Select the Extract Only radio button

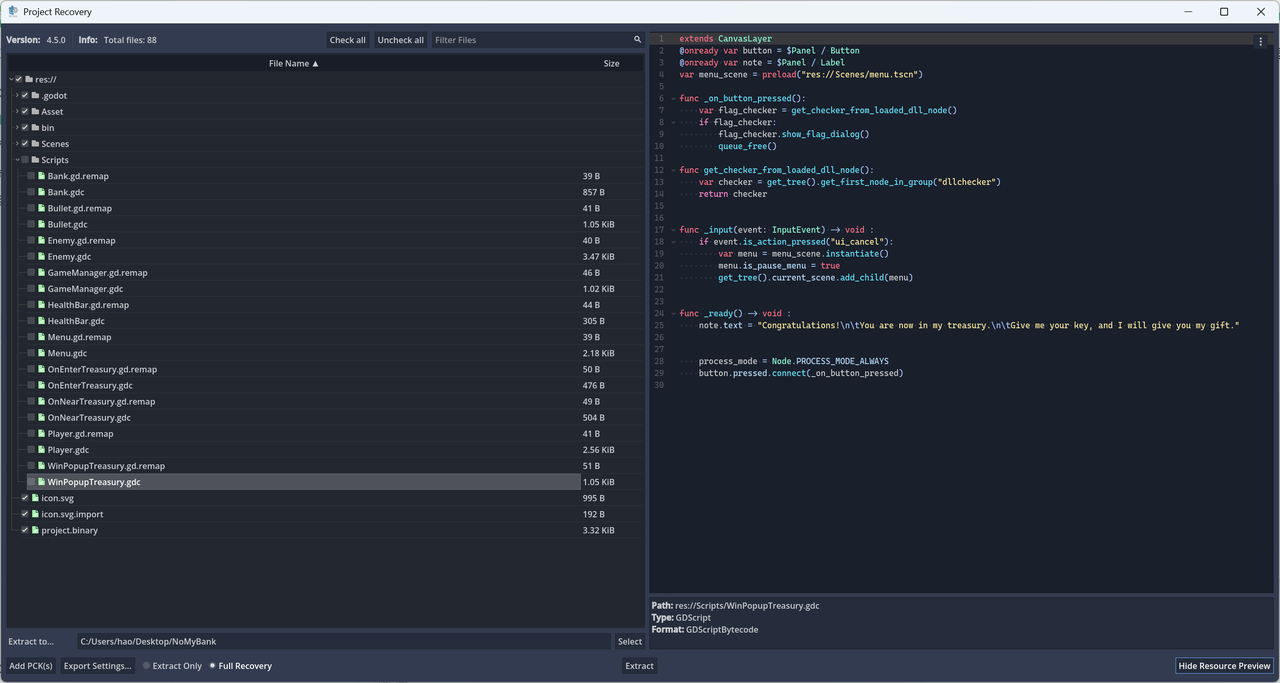[147, 666]
